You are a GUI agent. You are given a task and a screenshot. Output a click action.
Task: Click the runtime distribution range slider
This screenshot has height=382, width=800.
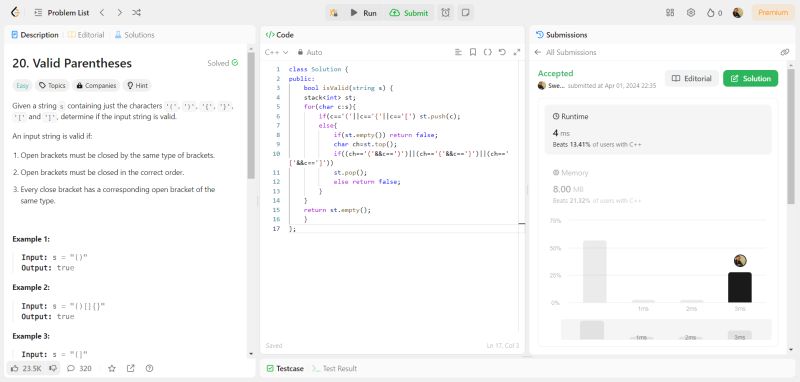[x=666, y=329]
